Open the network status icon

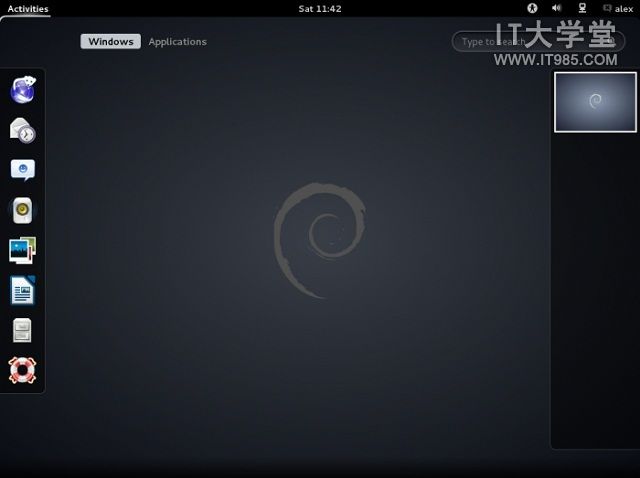[582, 8]
